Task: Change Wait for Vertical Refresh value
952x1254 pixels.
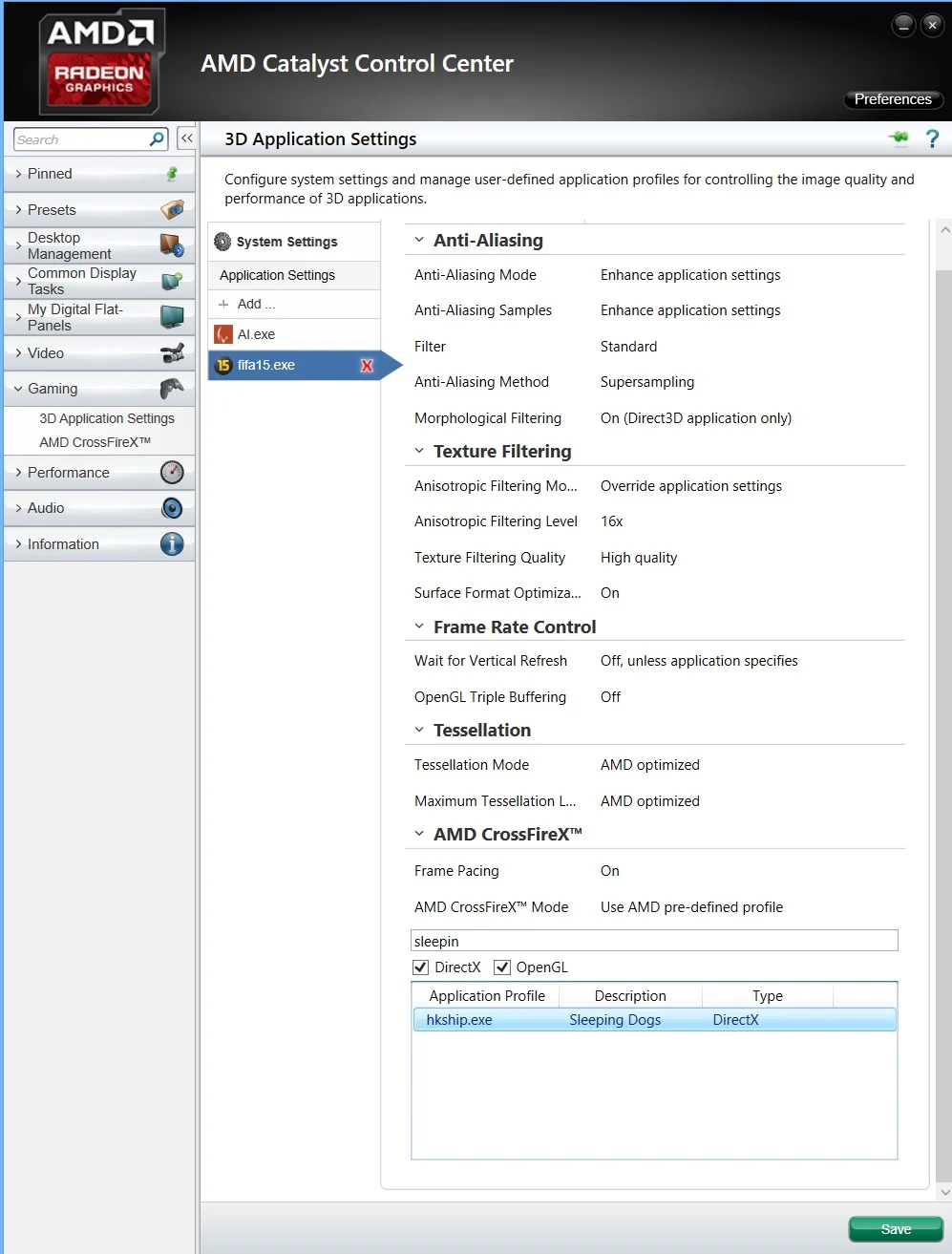Action: click(699, 661)
